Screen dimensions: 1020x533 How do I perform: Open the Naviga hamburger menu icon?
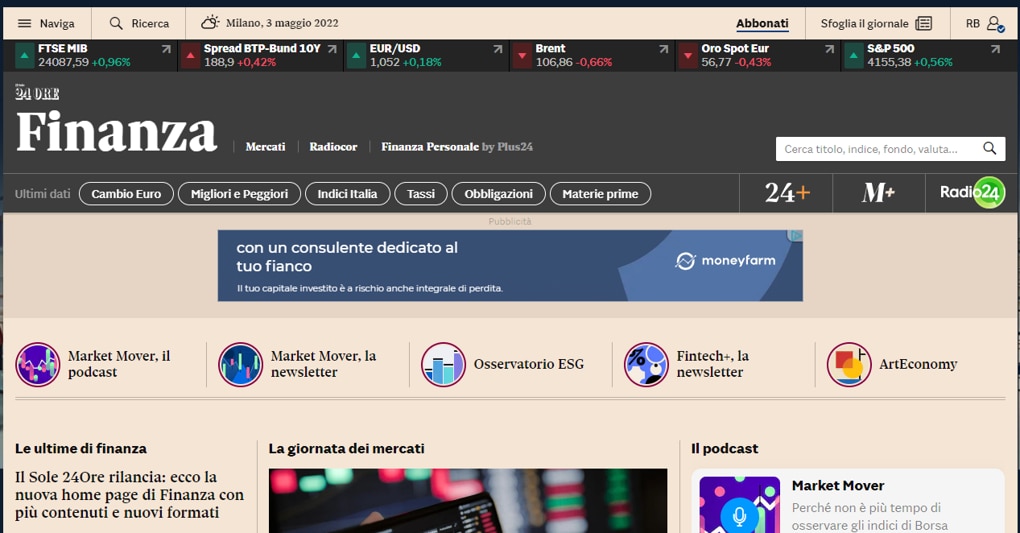coord(24,23)
